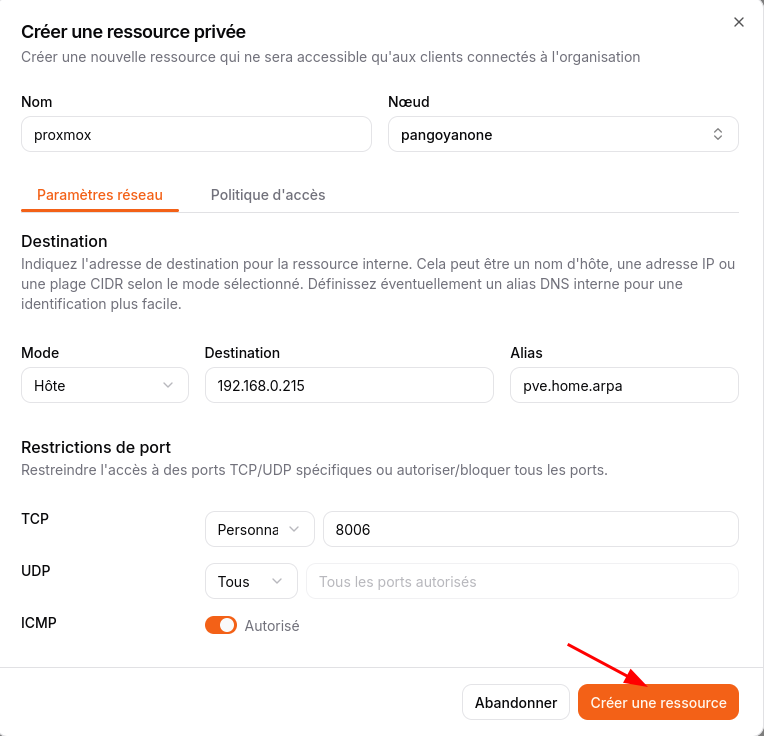Focus the Nom field containing proxmox
The height and width of the screenshot is (736, 764).
point(196,134)
